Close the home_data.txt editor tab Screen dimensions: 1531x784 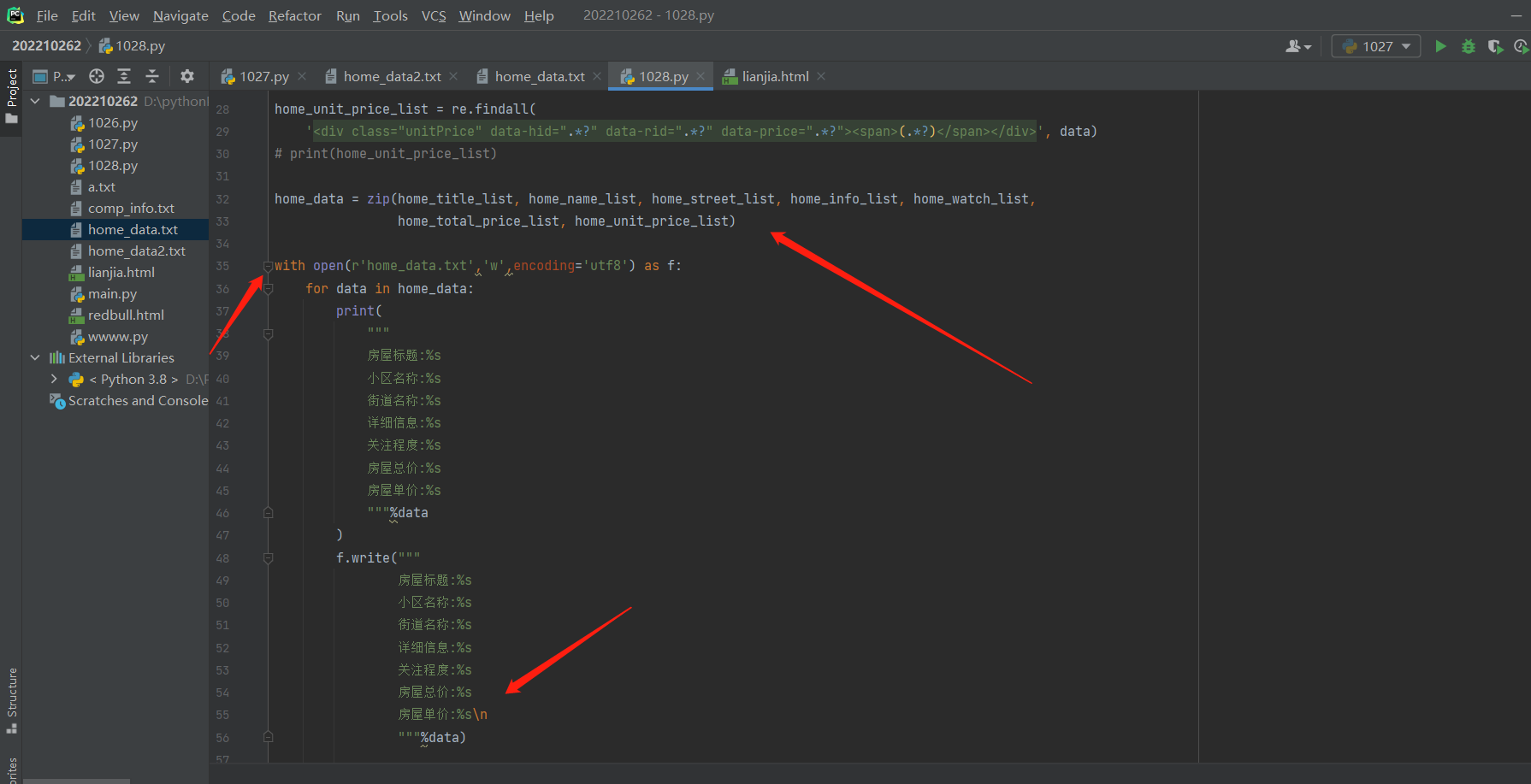coord(597,76)
